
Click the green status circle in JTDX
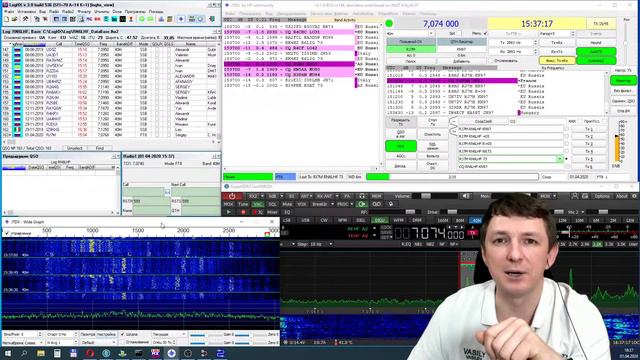[x=389, y=24]
